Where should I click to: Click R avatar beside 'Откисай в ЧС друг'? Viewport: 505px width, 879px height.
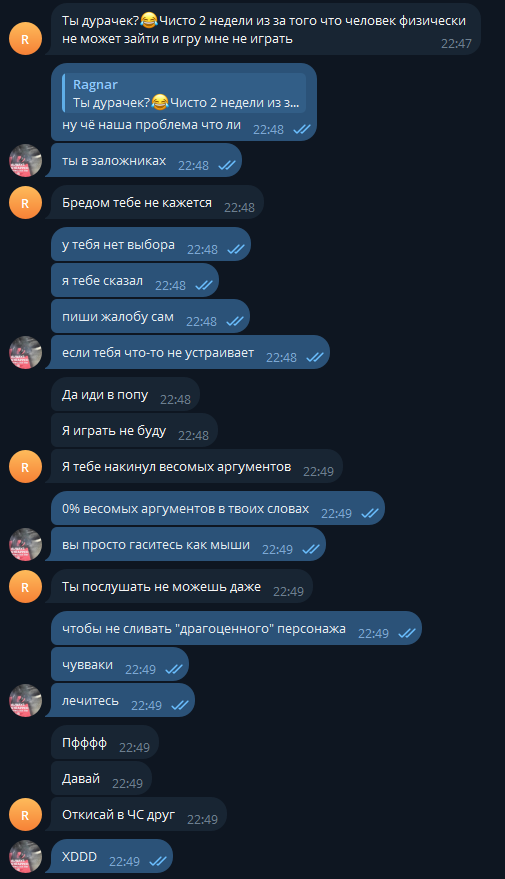tap(25, 815)
